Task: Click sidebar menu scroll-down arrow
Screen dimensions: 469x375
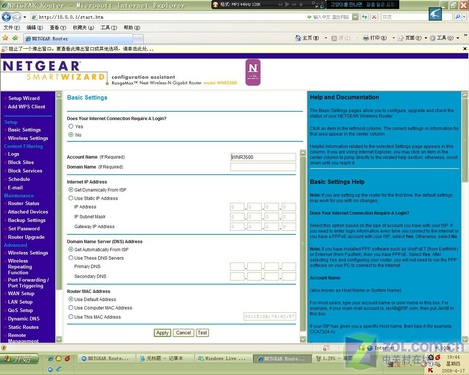Action: [x=59, y=339]
